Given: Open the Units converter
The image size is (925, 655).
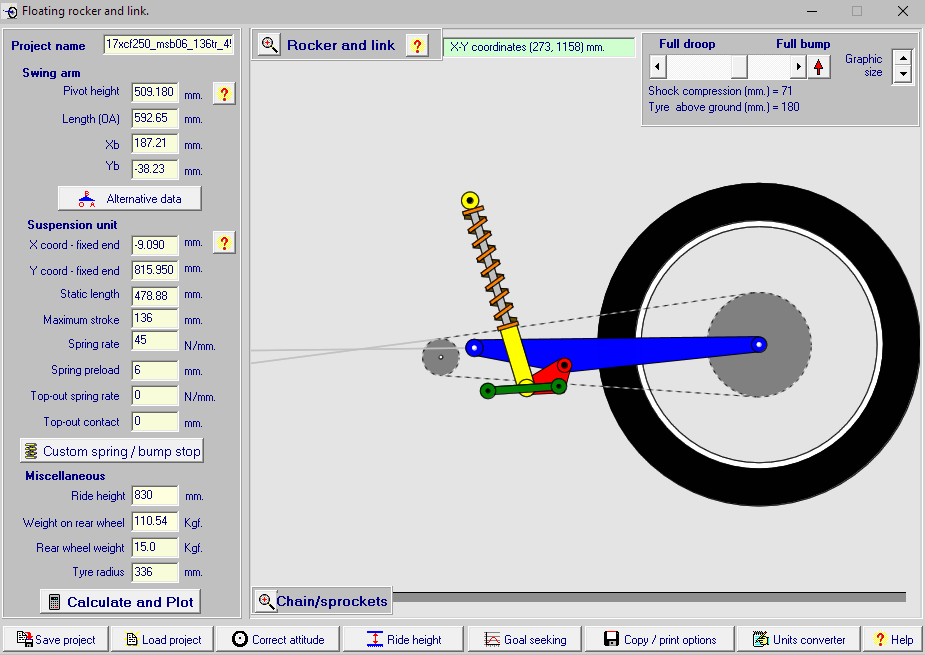Looking at the screenshot, I should (x=798, y=639).
